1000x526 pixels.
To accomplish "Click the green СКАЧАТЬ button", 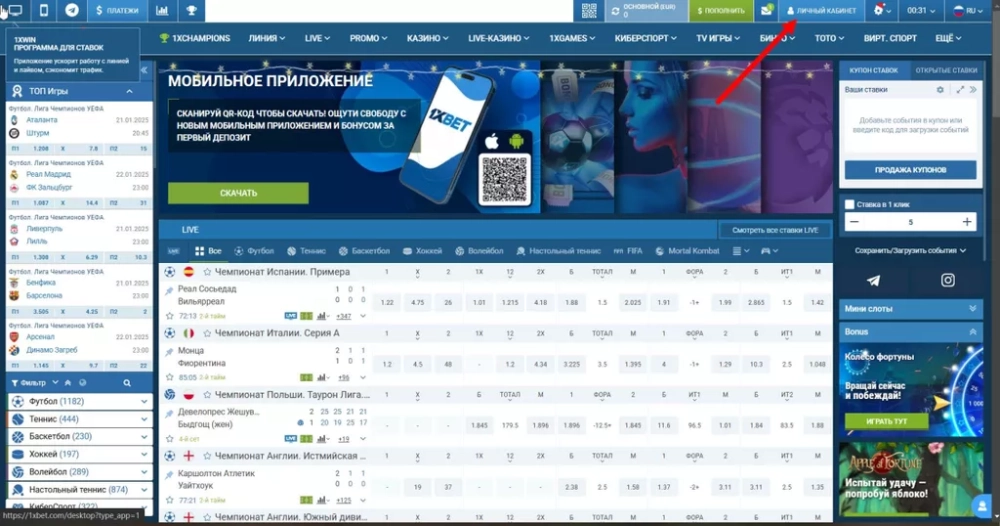I will (238, 193).
